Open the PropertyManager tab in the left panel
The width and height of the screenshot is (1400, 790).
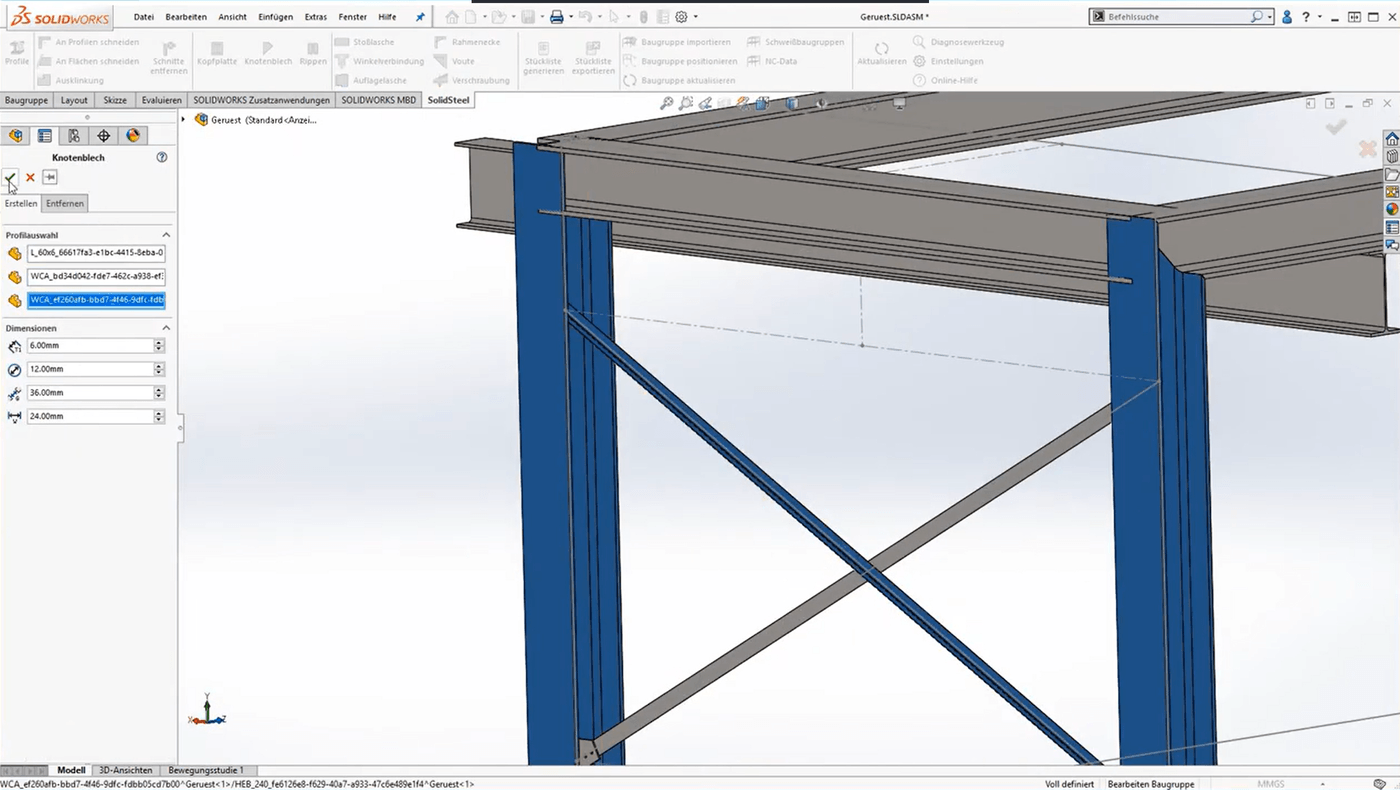tap(44, 135)
